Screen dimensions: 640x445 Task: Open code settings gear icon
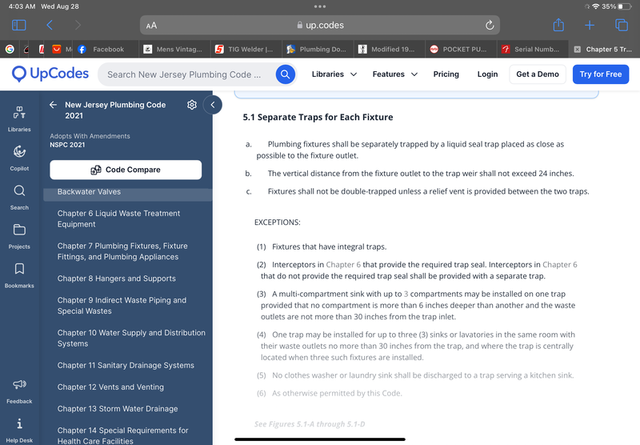pyautogui.click(x=192, y=105)
